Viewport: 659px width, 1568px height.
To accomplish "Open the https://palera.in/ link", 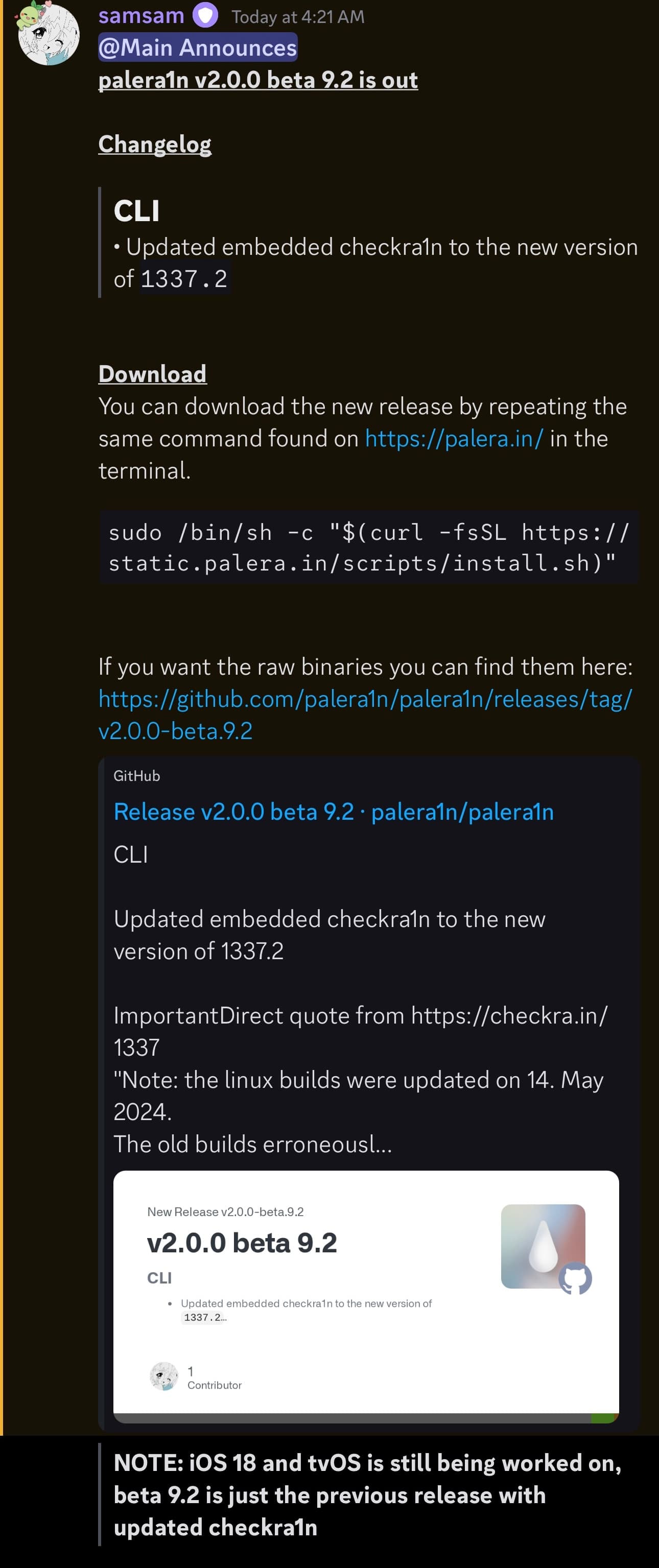I will (x=454, y=438).
